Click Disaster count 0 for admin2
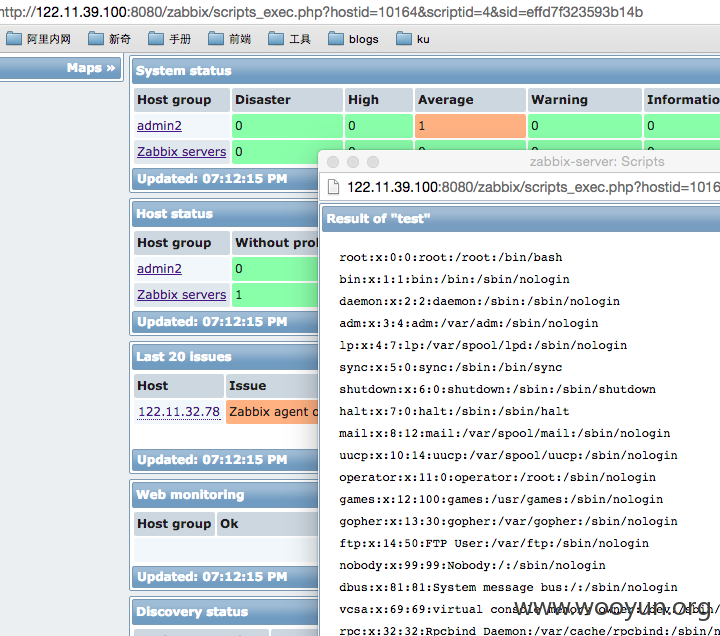720x636 pixels. click(x=287, y=126)
